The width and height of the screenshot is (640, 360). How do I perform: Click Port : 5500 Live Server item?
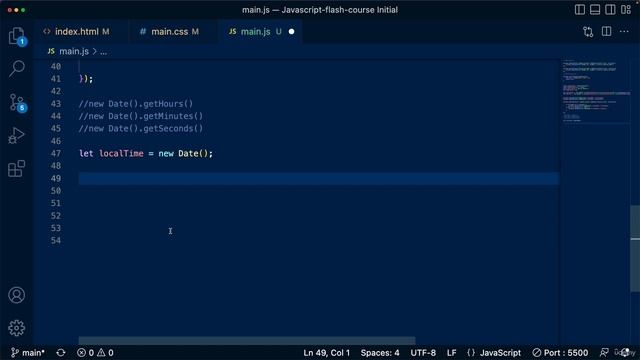coord(560,353)
